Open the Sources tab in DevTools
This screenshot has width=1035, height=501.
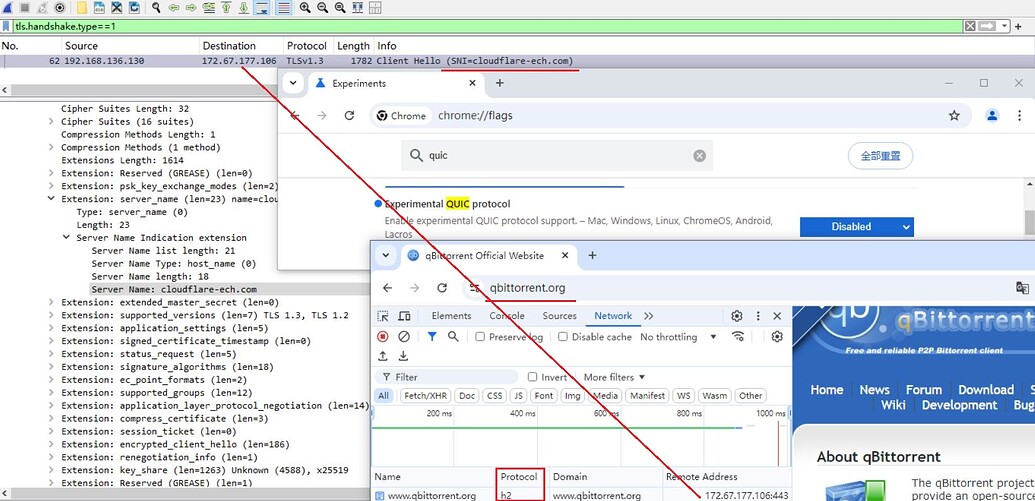[559, 316]
